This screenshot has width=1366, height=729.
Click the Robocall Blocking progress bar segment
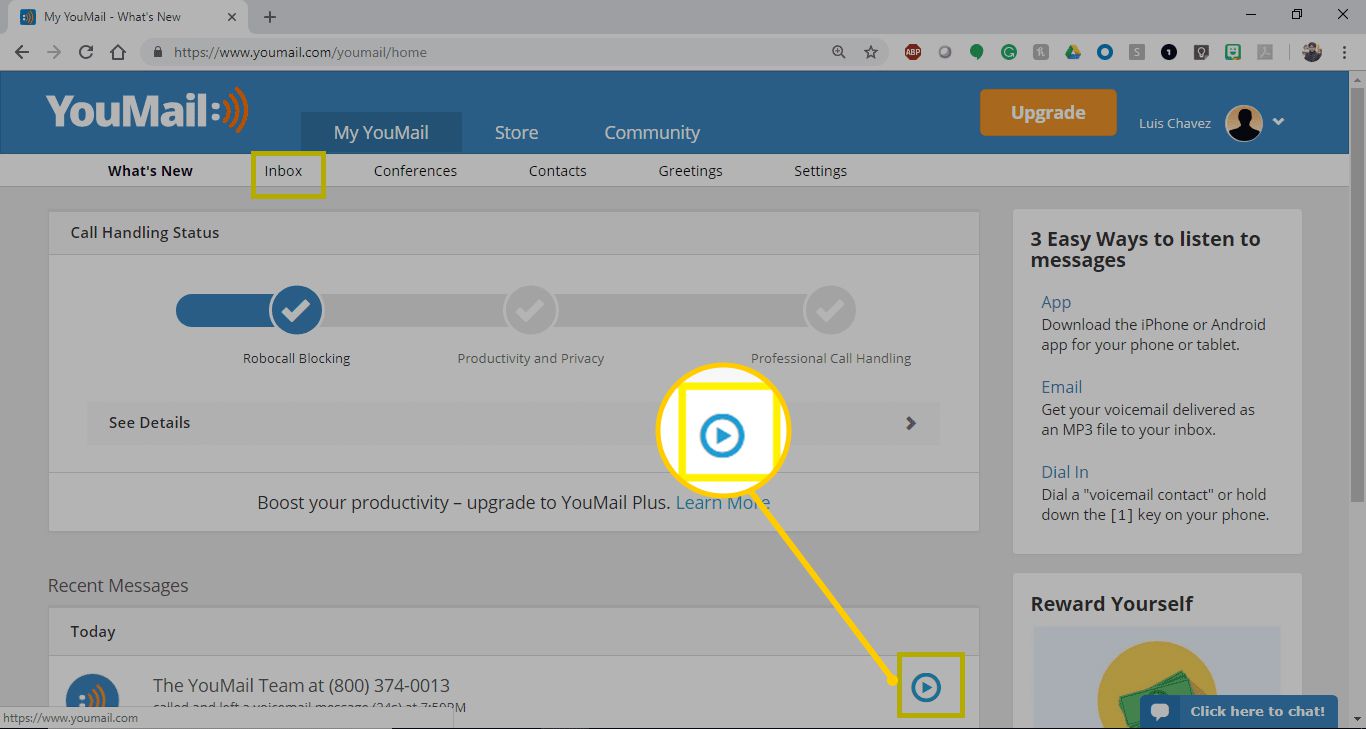225,311
